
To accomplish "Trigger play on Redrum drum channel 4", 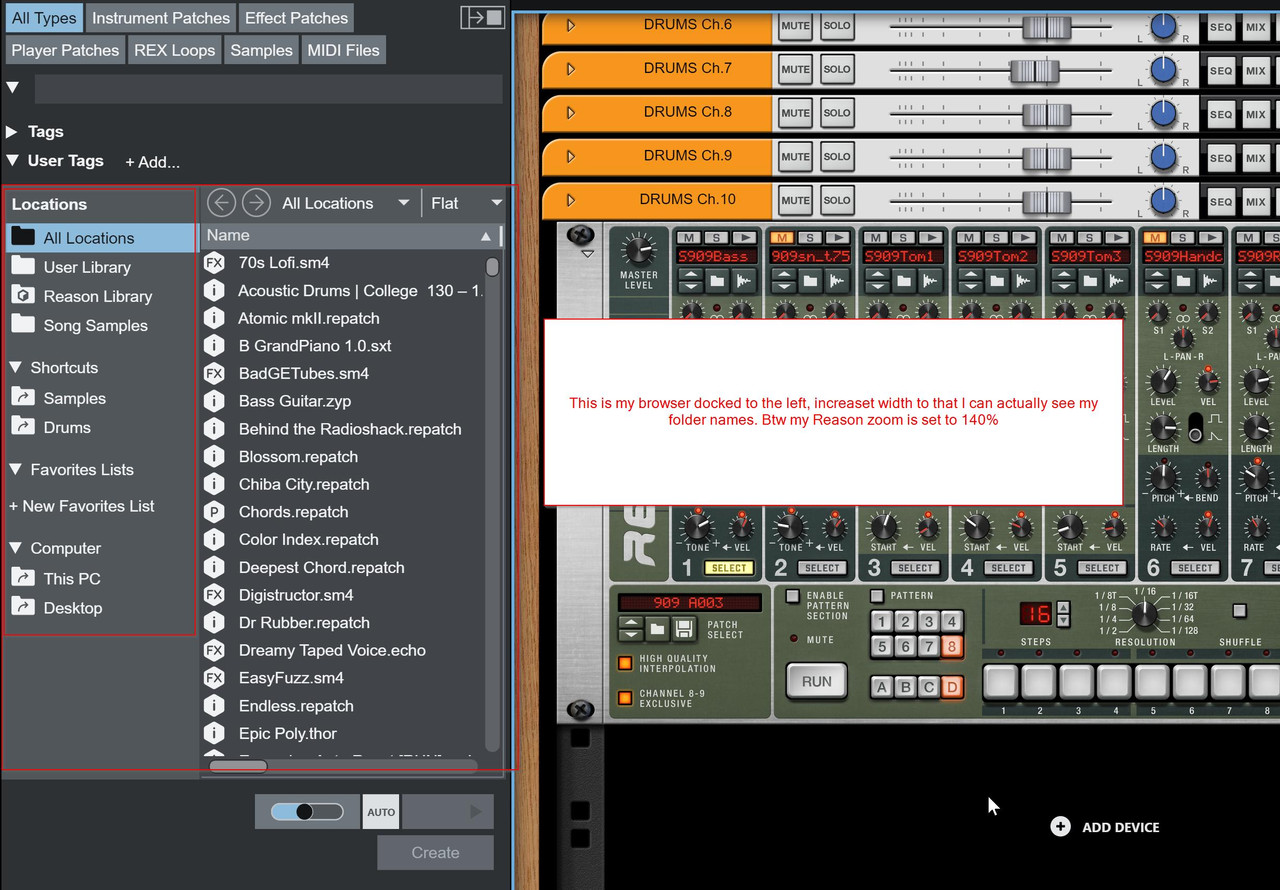I will (1023, 238).
